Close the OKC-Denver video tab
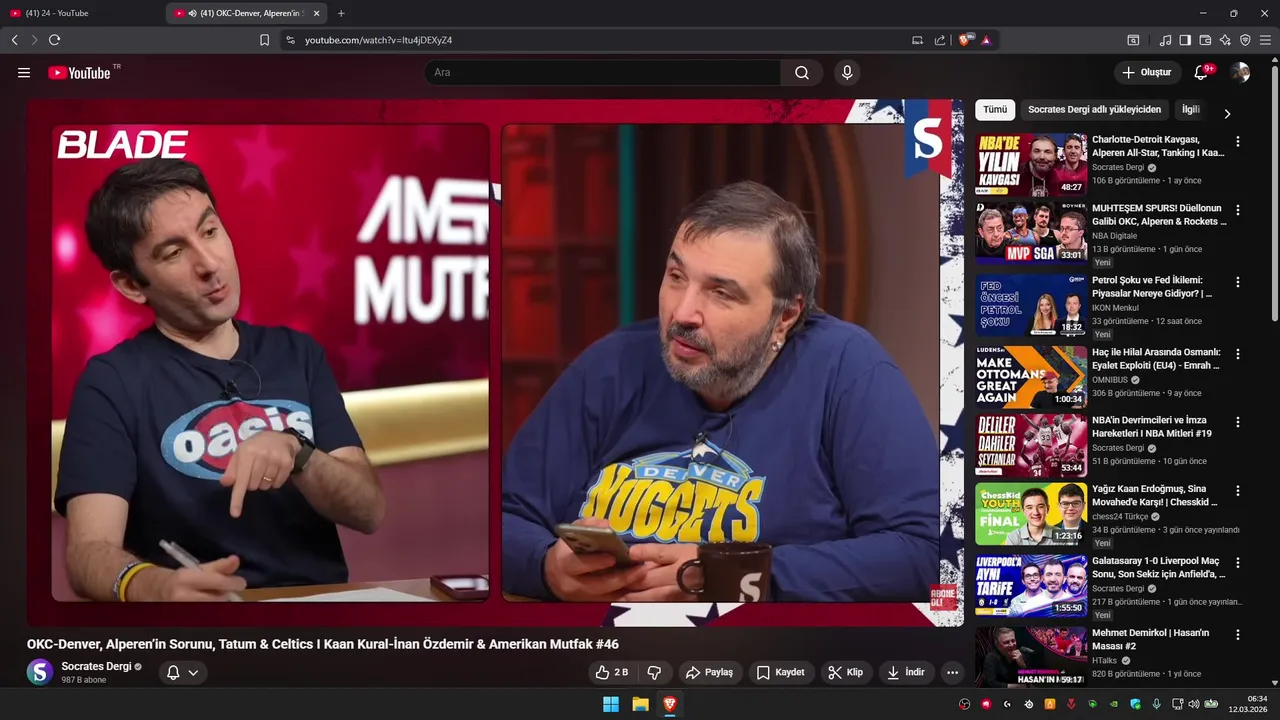1280x720 pixels. point(317,13)
